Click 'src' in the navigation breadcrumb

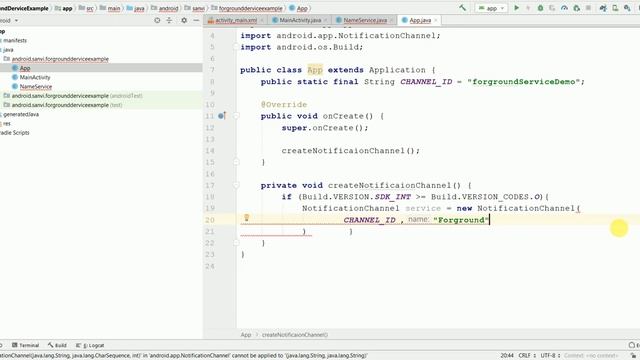pos(90,8)
